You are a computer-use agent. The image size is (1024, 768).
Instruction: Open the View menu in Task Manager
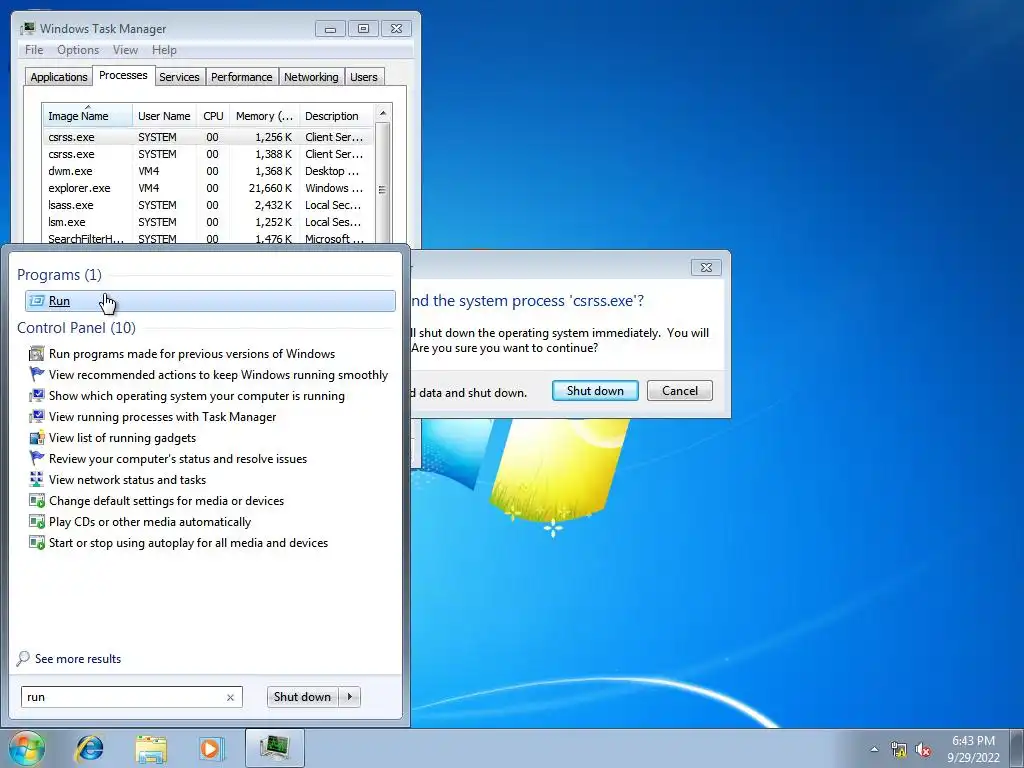tap(125, 50)
